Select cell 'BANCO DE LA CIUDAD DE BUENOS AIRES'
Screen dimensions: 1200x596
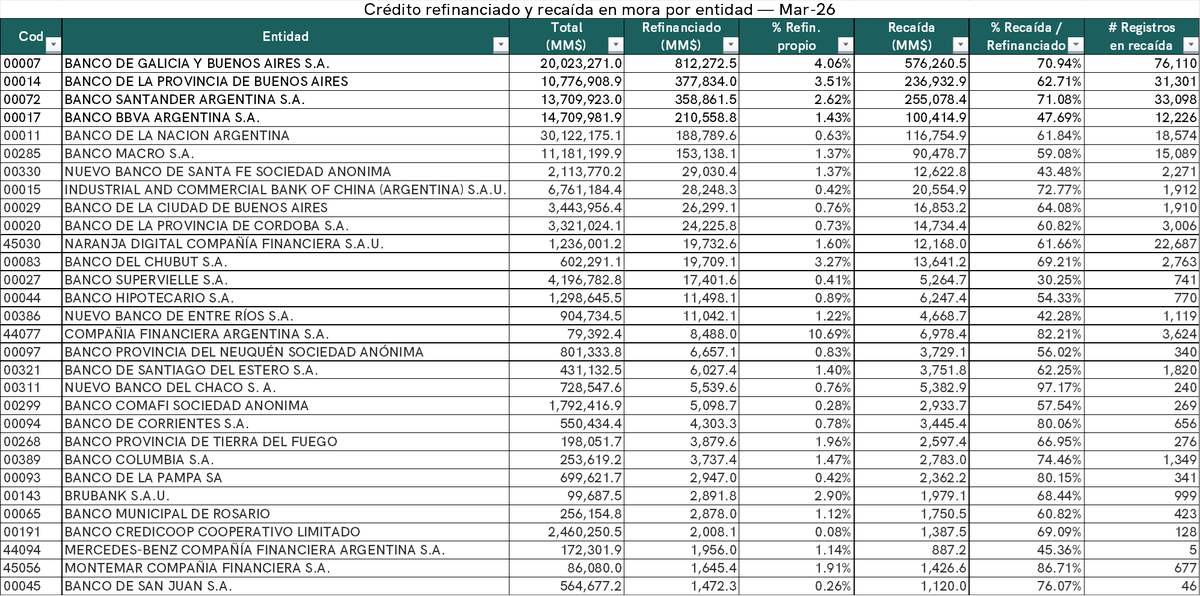(x=286, y=207)
